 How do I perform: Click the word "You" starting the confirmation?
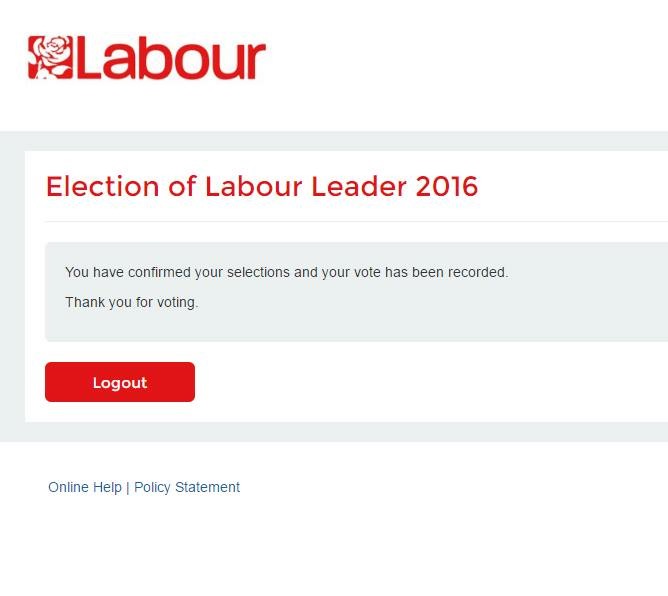[77, 272]
